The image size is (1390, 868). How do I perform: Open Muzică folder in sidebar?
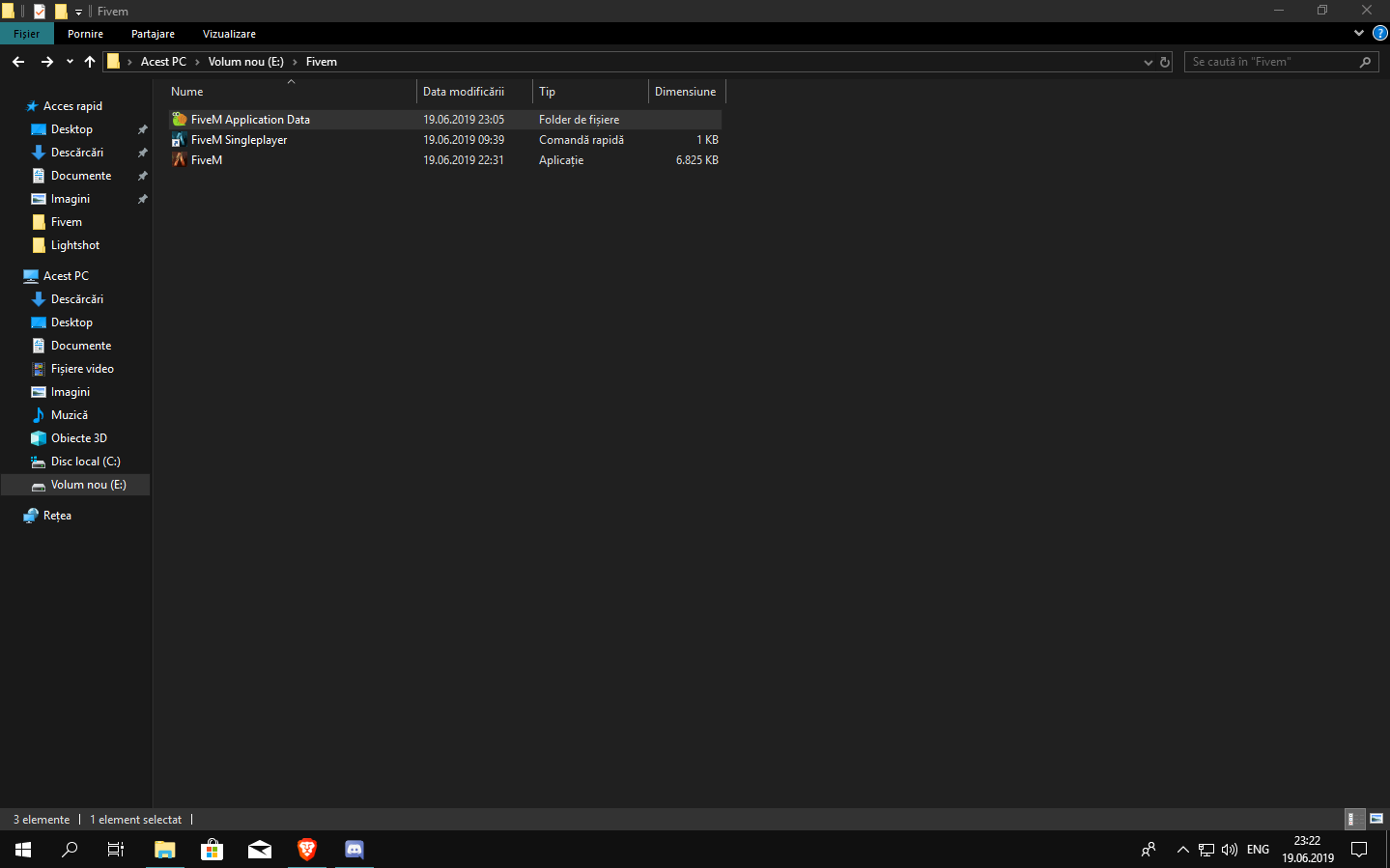pyautogui.click(x=69, y=415)
